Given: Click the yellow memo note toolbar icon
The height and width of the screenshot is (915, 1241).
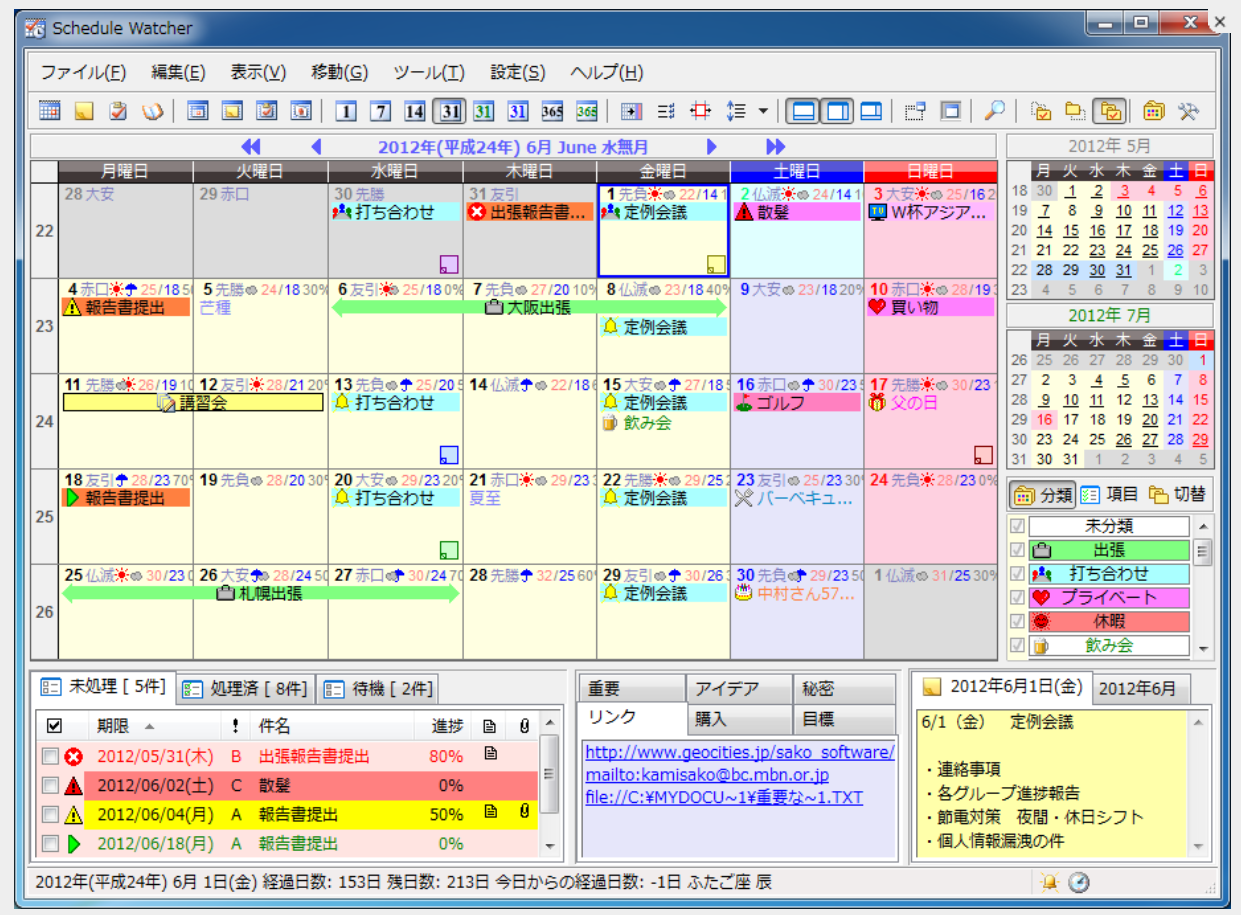Looking at the screenshot, I should pyautogui.click(x=85, y=111).
